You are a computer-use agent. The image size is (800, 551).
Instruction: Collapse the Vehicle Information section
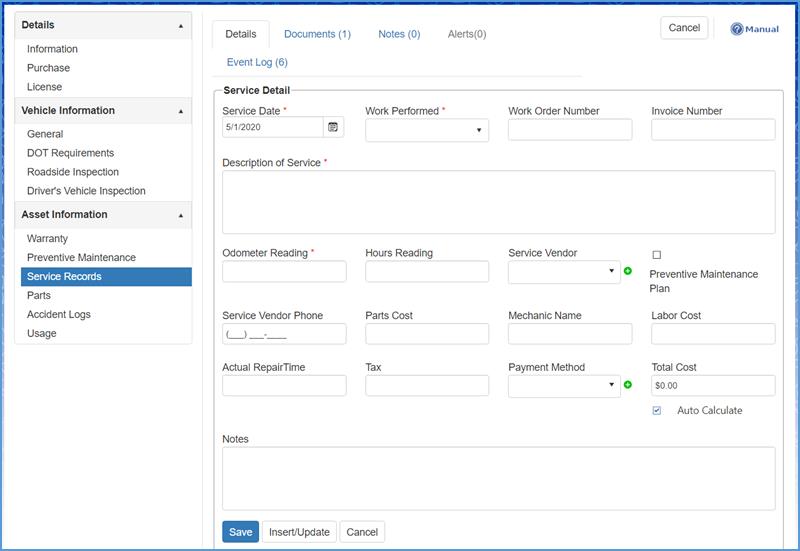click(x=181, y=111)
